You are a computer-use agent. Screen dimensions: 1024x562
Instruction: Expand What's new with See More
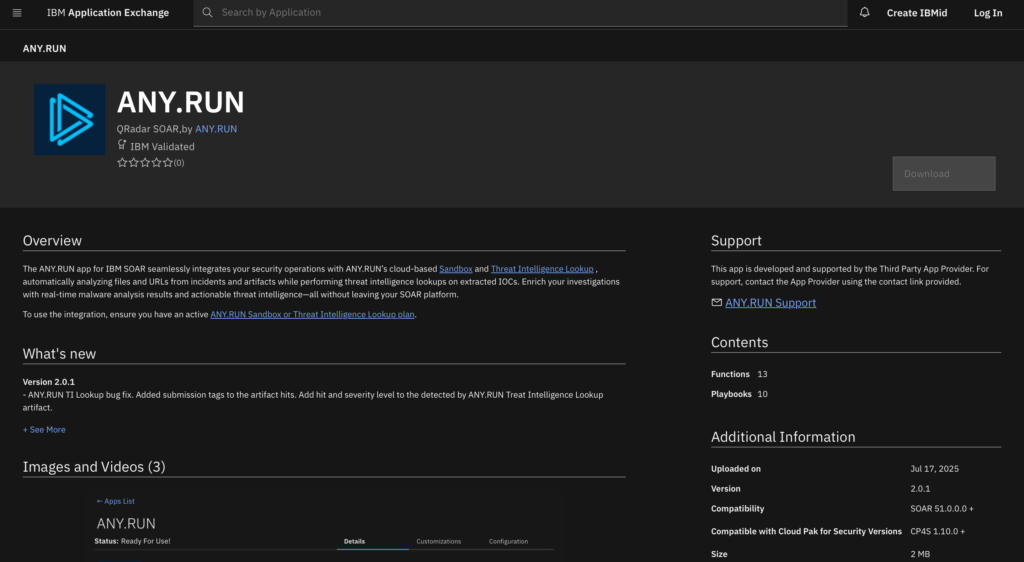[x=44, y=430]
